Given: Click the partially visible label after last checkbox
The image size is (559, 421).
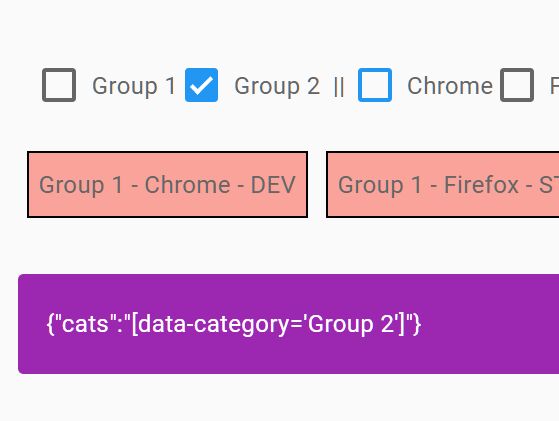Looking at the screenshot, I should (554, 86).
